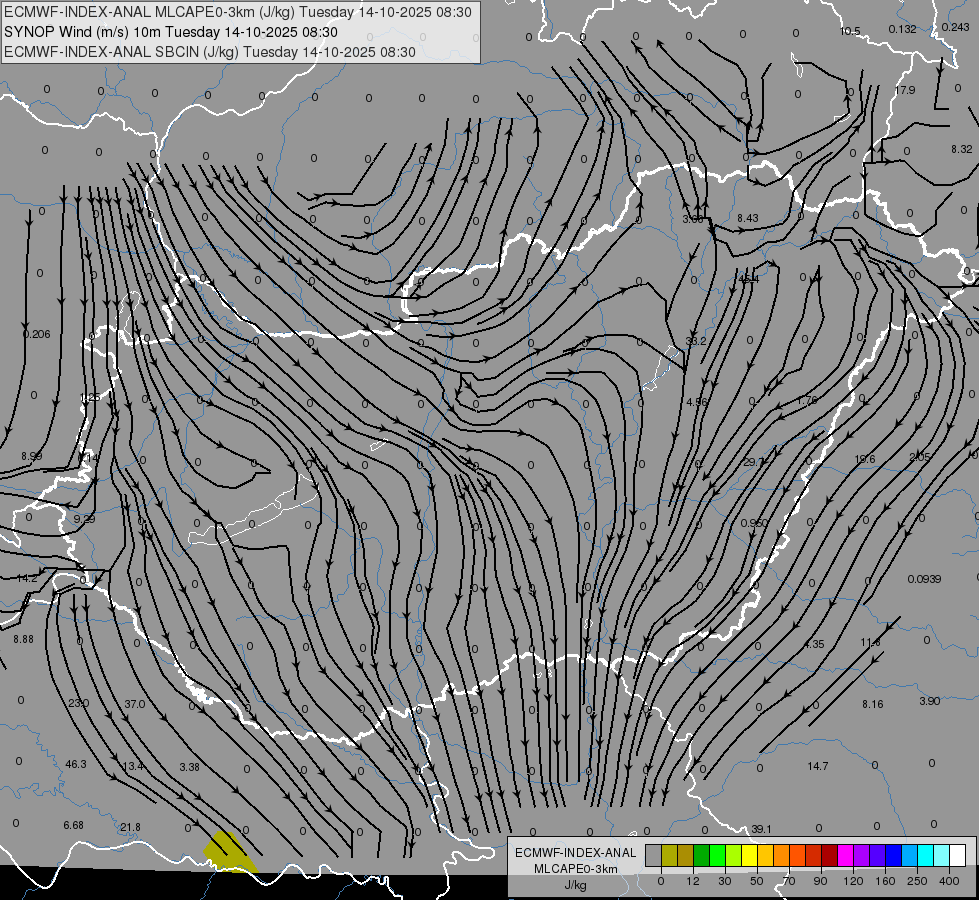
Task: Click the legend label MLCAPE0-3km
Action: coord(575,869)
